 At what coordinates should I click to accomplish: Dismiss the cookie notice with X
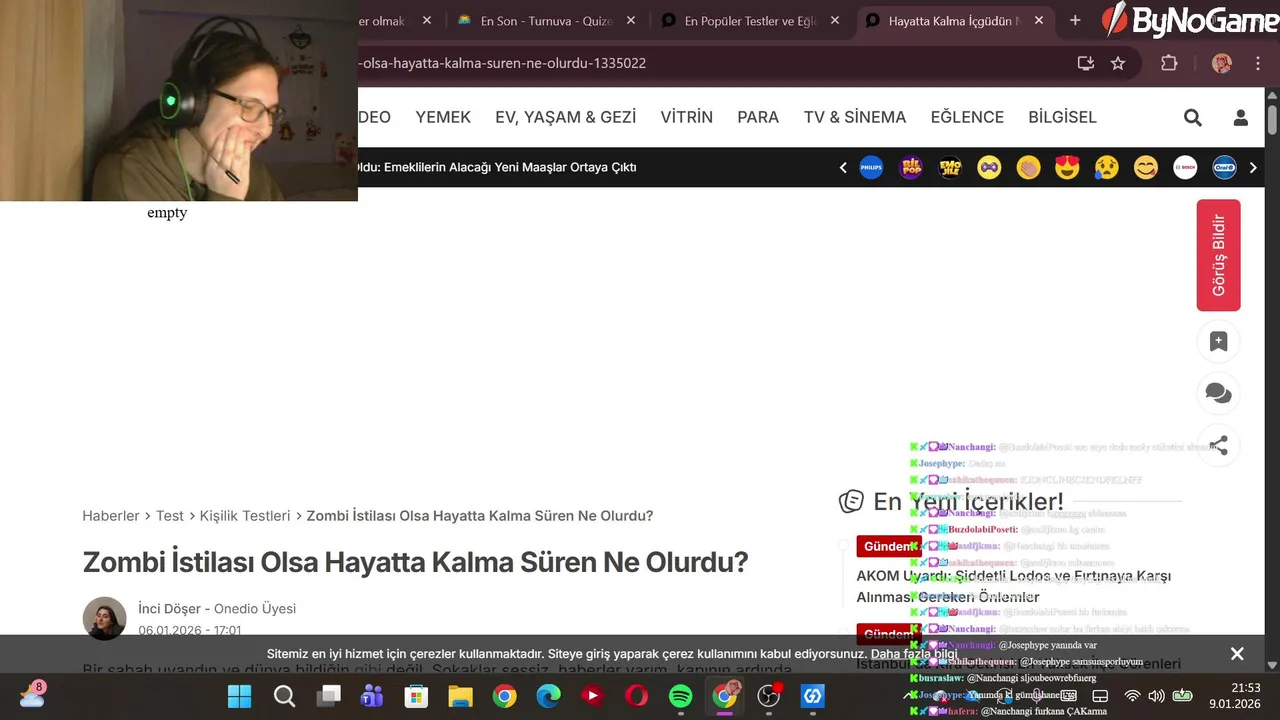point(1237,654)
